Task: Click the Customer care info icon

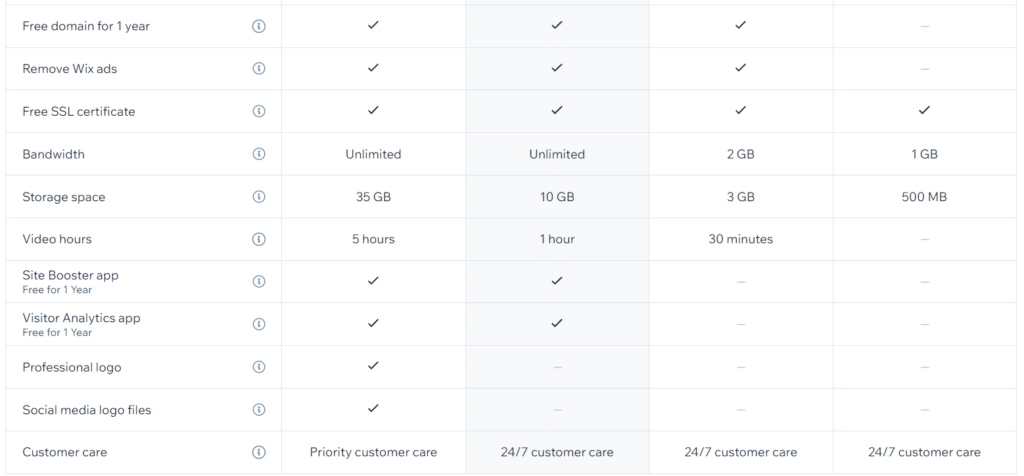Action: tap(259, 452)
